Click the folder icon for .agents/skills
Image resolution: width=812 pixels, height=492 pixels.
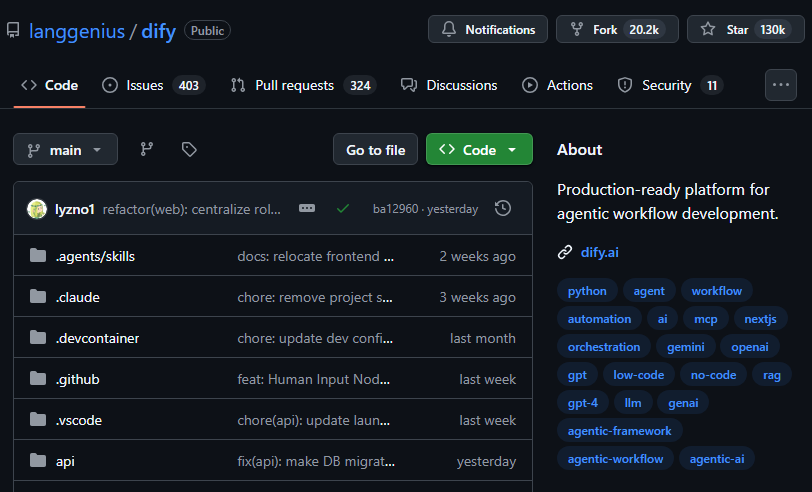38,255
